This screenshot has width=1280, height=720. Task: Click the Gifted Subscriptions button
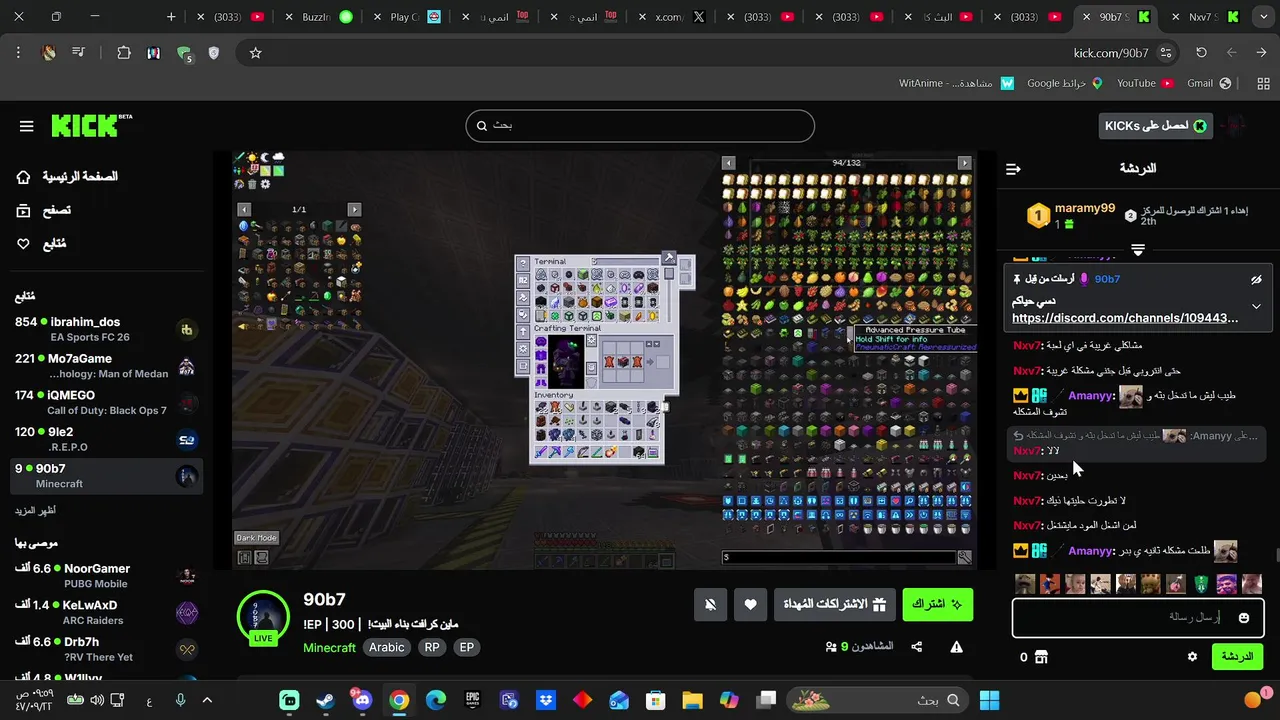pos(834,604)
